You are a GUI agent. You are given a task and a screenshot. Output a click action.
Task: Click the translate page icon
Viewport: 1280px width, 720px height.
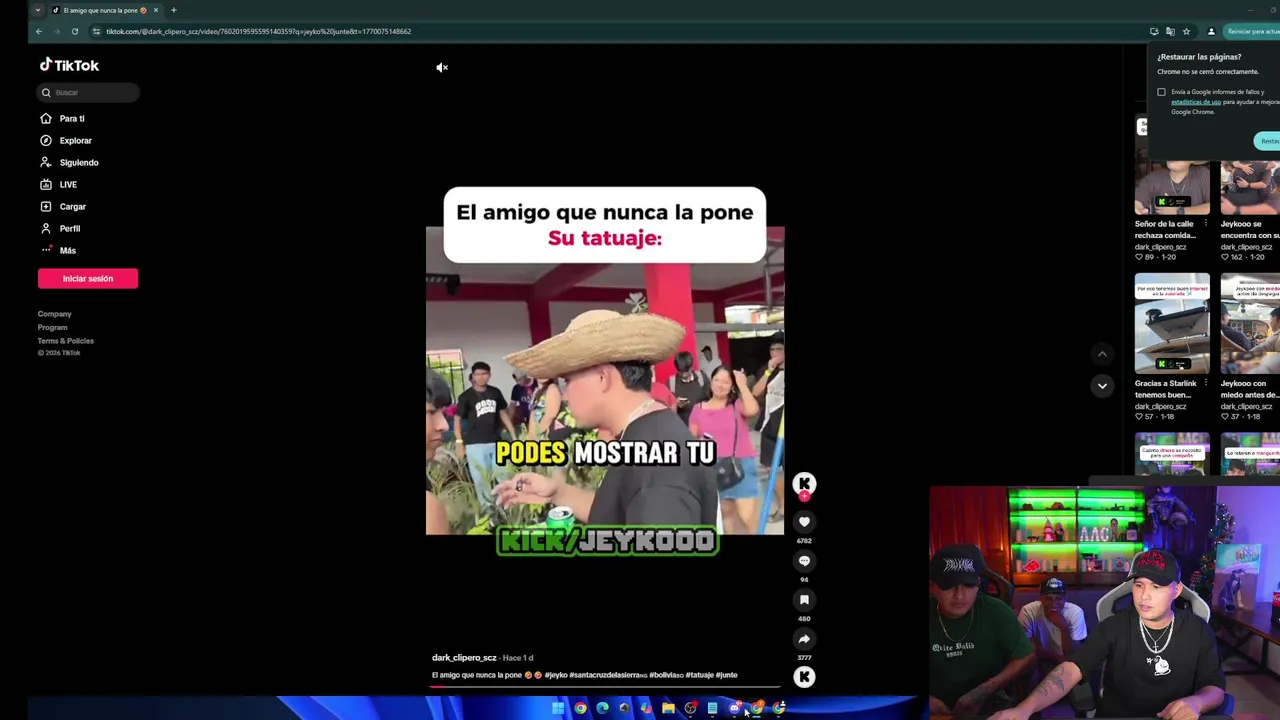coord(1170,31)
